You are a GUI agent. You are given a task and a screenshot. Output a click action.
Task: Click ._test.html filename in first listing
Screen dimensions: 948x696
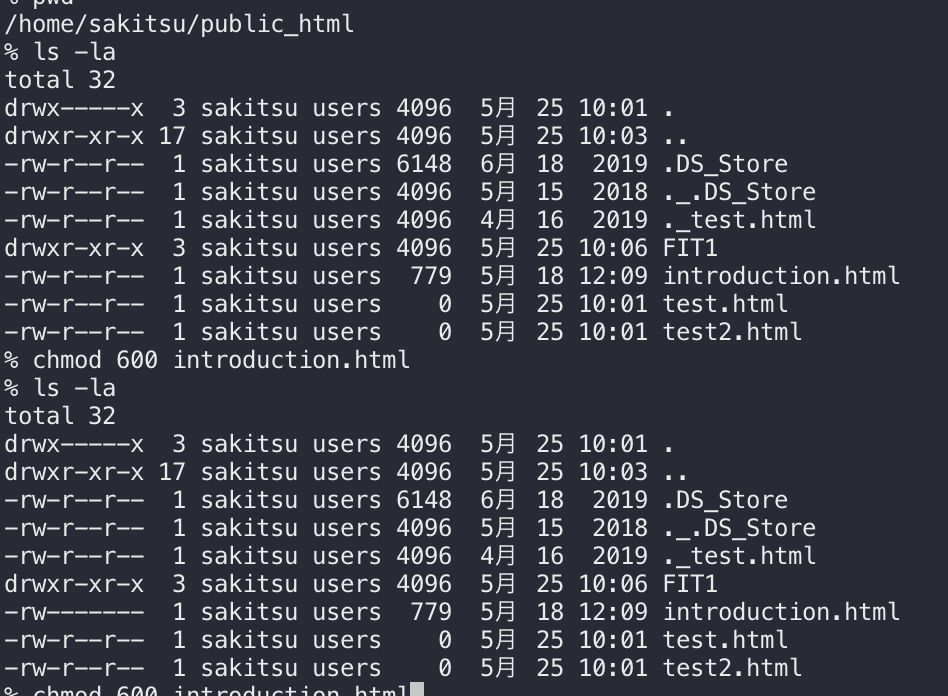739,219
